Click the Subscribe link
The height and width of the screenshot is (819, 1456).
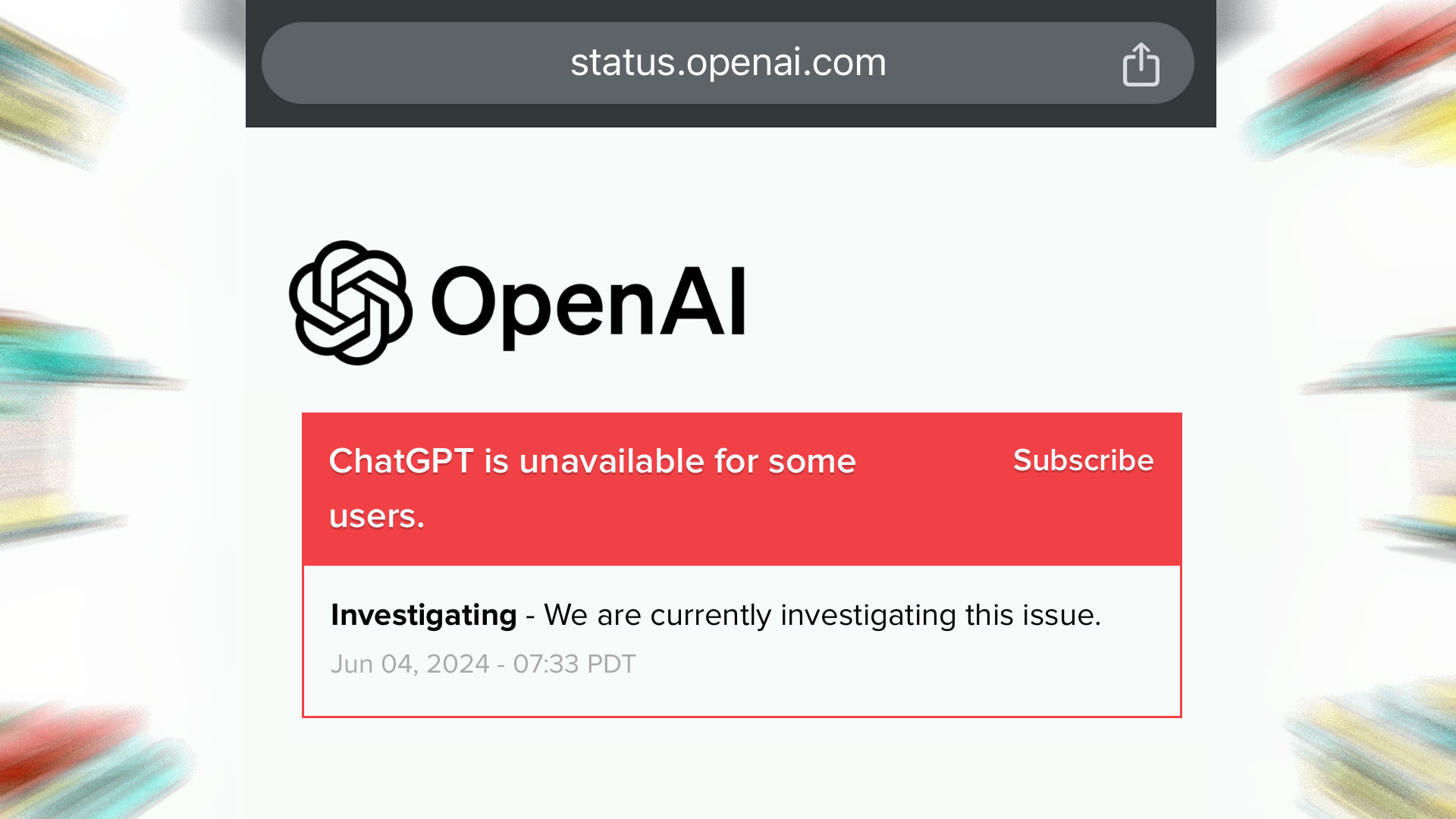[1083, 460]
